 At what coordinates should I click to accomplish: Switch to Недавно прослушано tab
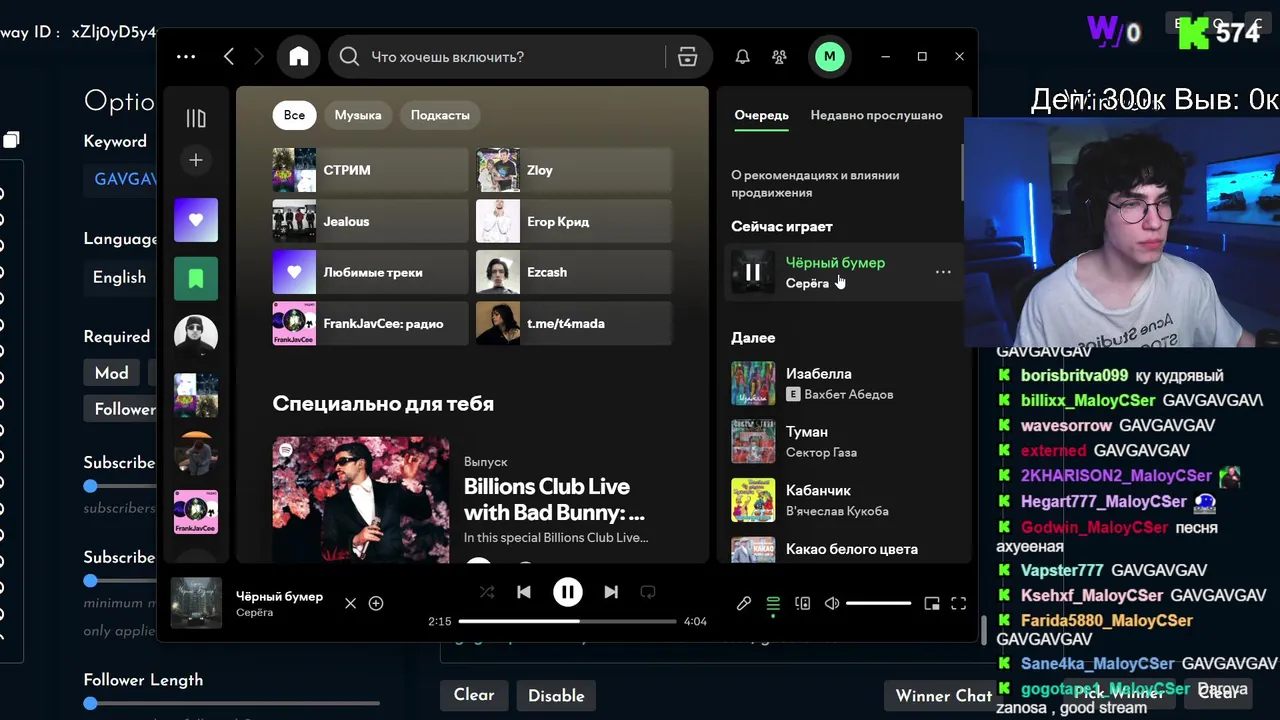coord(876,115)
